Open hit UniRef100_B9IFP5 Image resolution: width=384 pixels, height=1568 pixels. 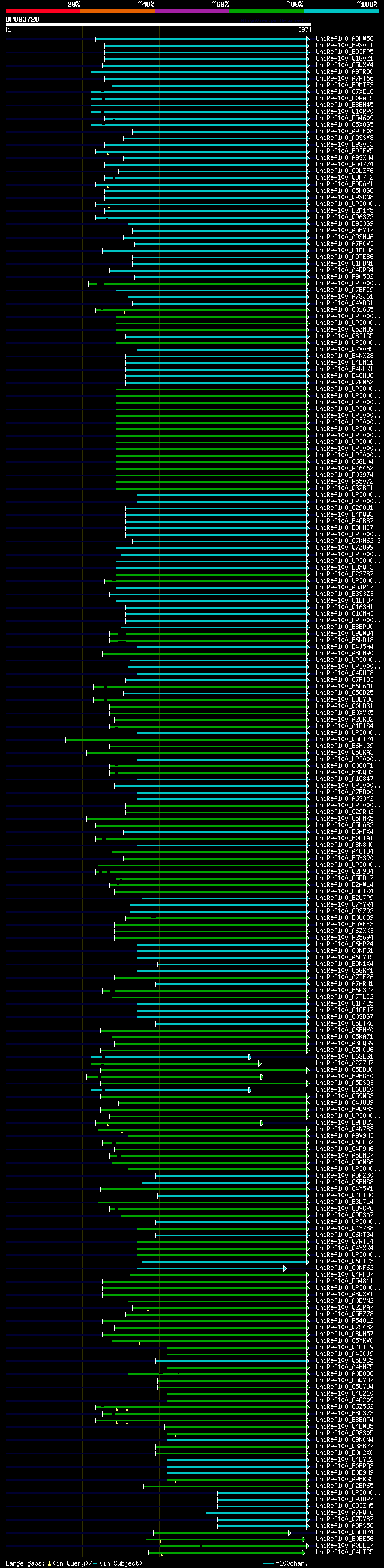click(344, 52)
